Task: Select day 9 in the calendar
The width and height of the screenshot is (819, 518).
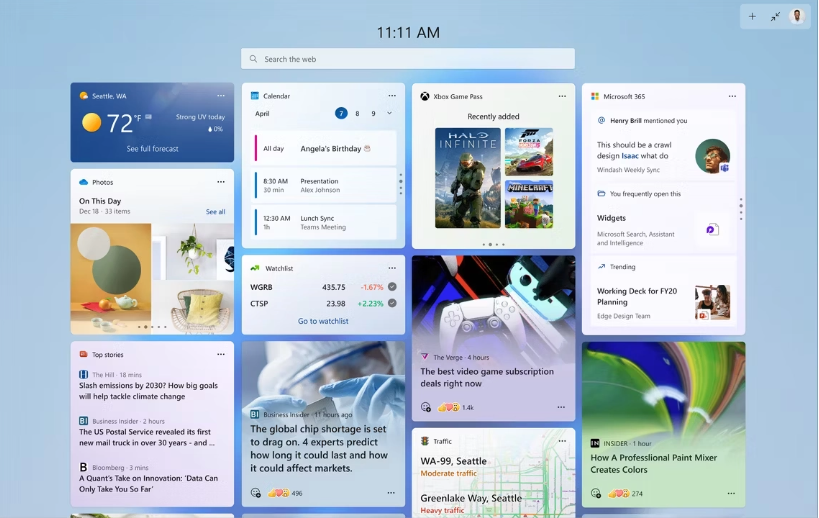Action: pos(373,113)
